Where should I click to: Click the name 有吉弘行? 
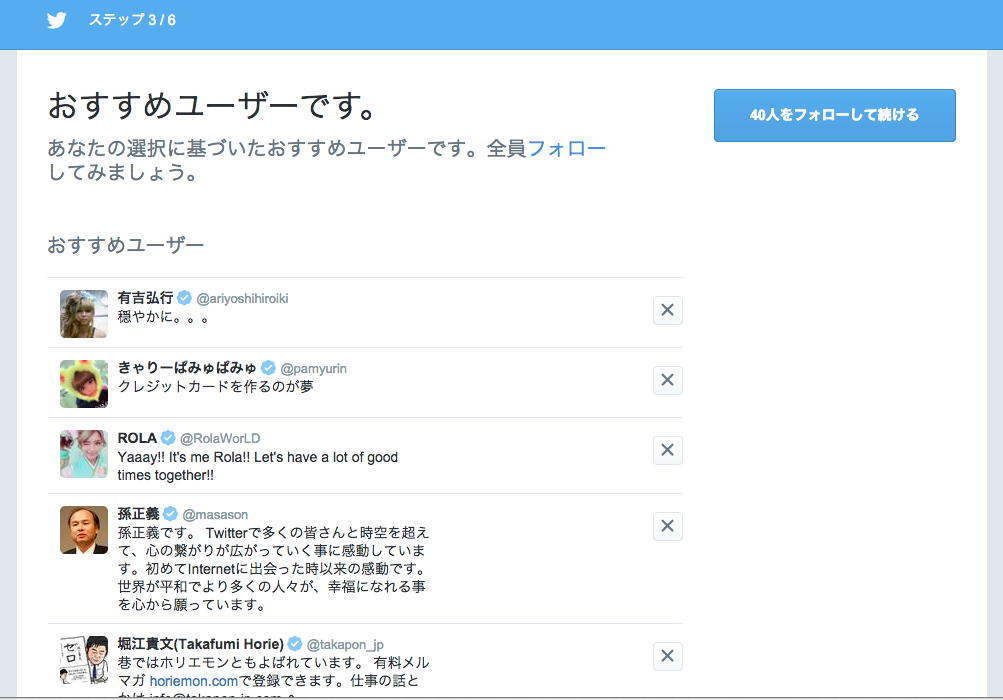pyautogui.click(x=145, y=298)
